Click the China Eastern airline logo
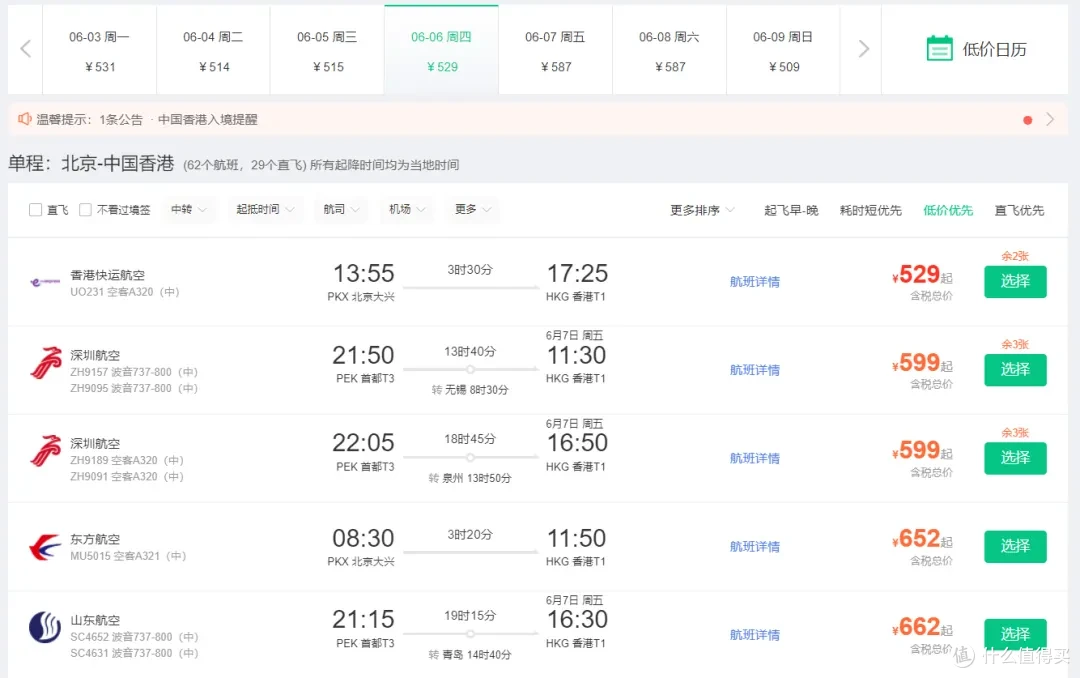The image size is (1080, 678). [45, 547]
